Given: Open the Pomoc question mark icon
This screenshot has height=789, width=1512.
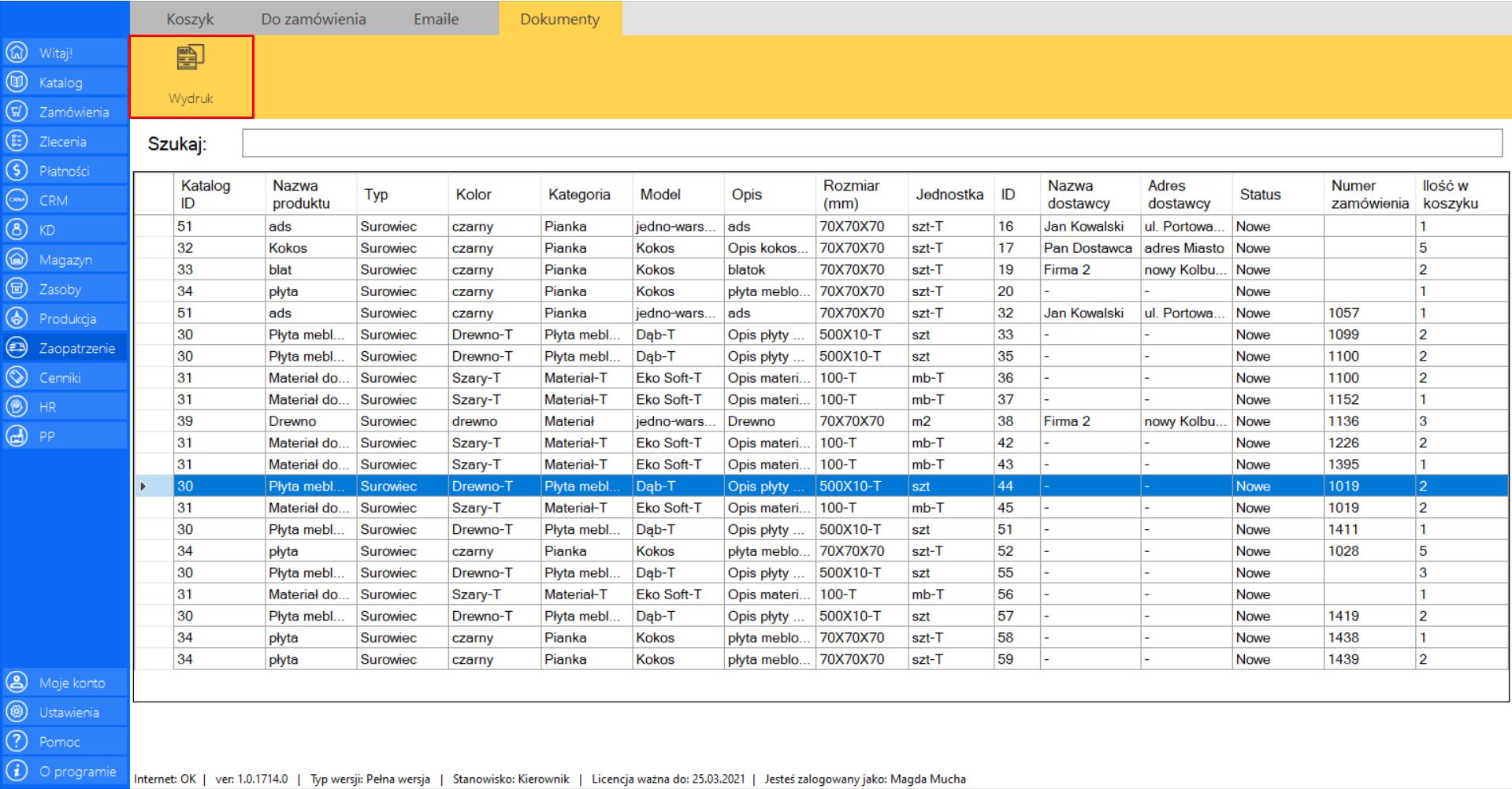Looking at the screenshot, I should pos(16,742).
